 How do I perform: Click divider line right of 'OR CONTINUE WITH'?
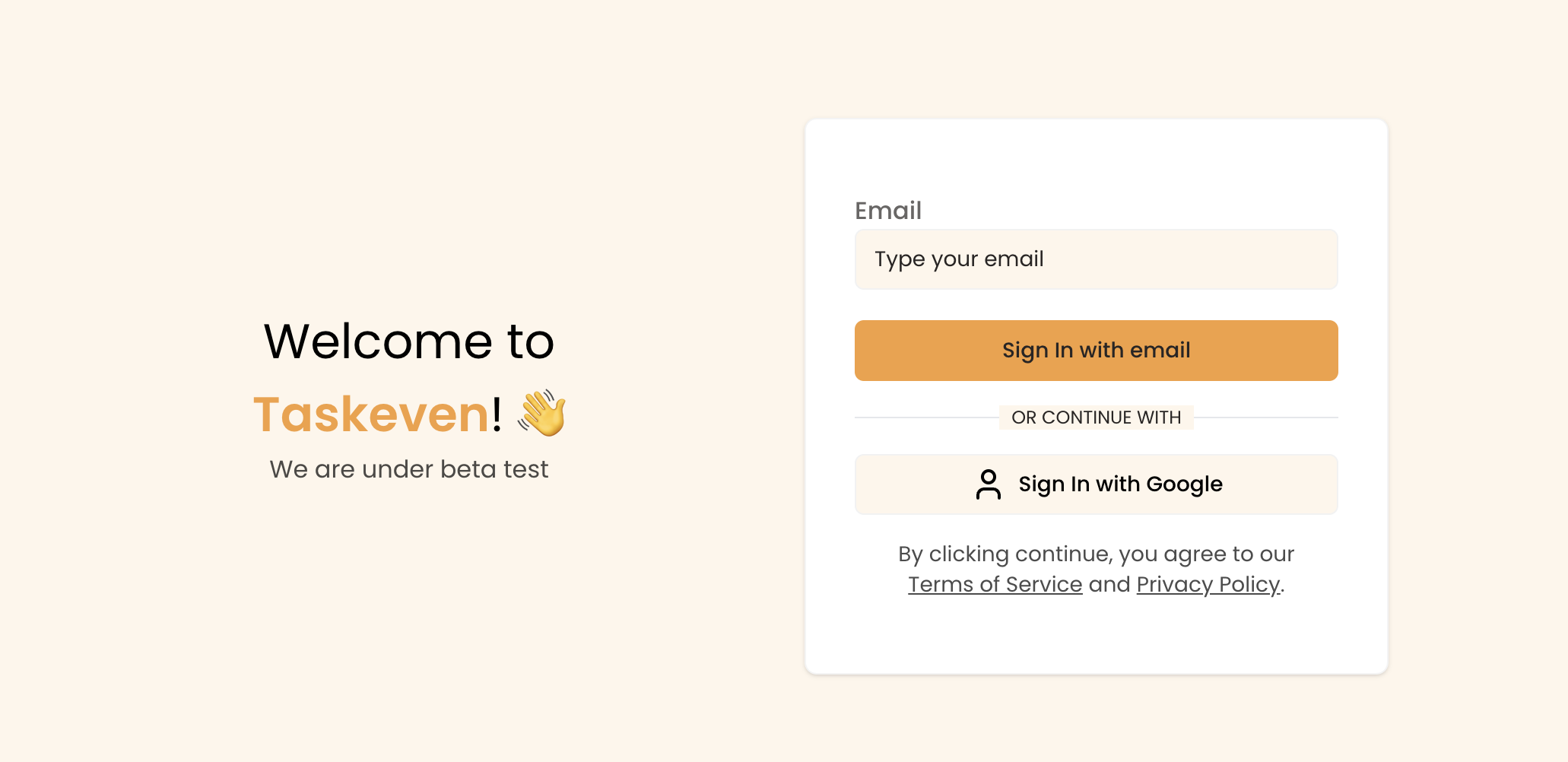[1265, 418]
